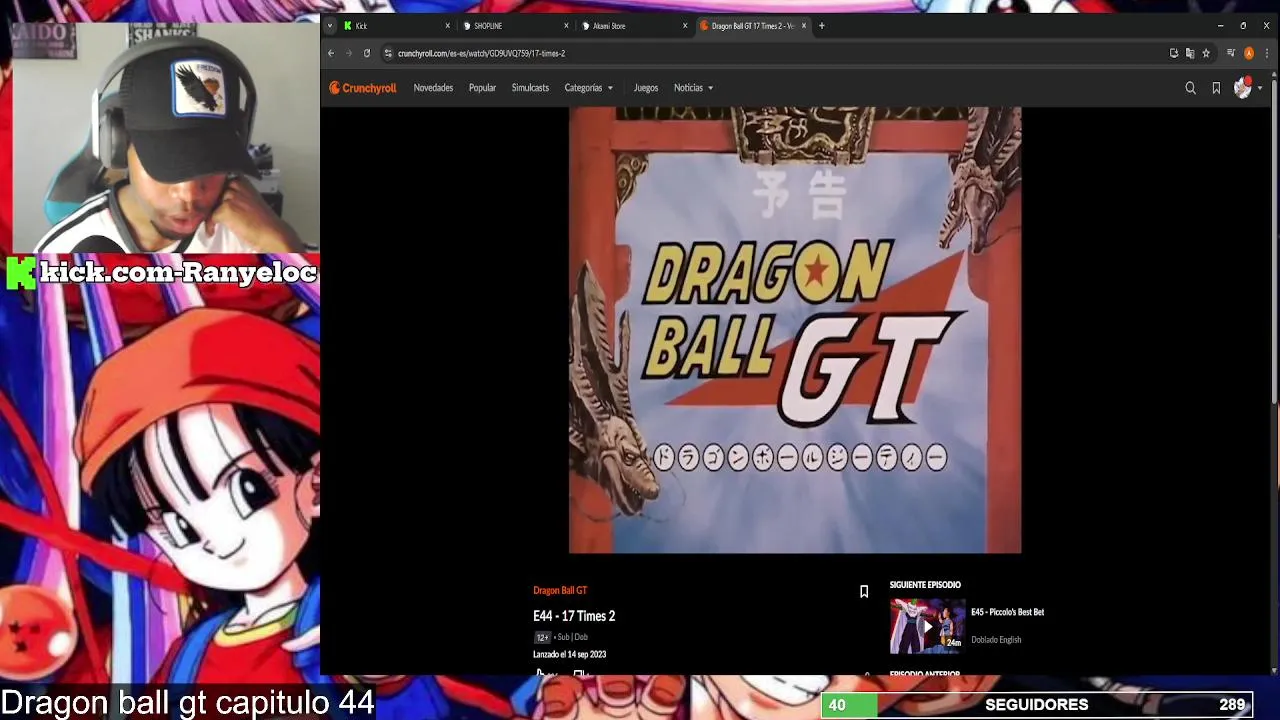
Task: Close the SHOPLINE tab
Action: pos(566,26)
